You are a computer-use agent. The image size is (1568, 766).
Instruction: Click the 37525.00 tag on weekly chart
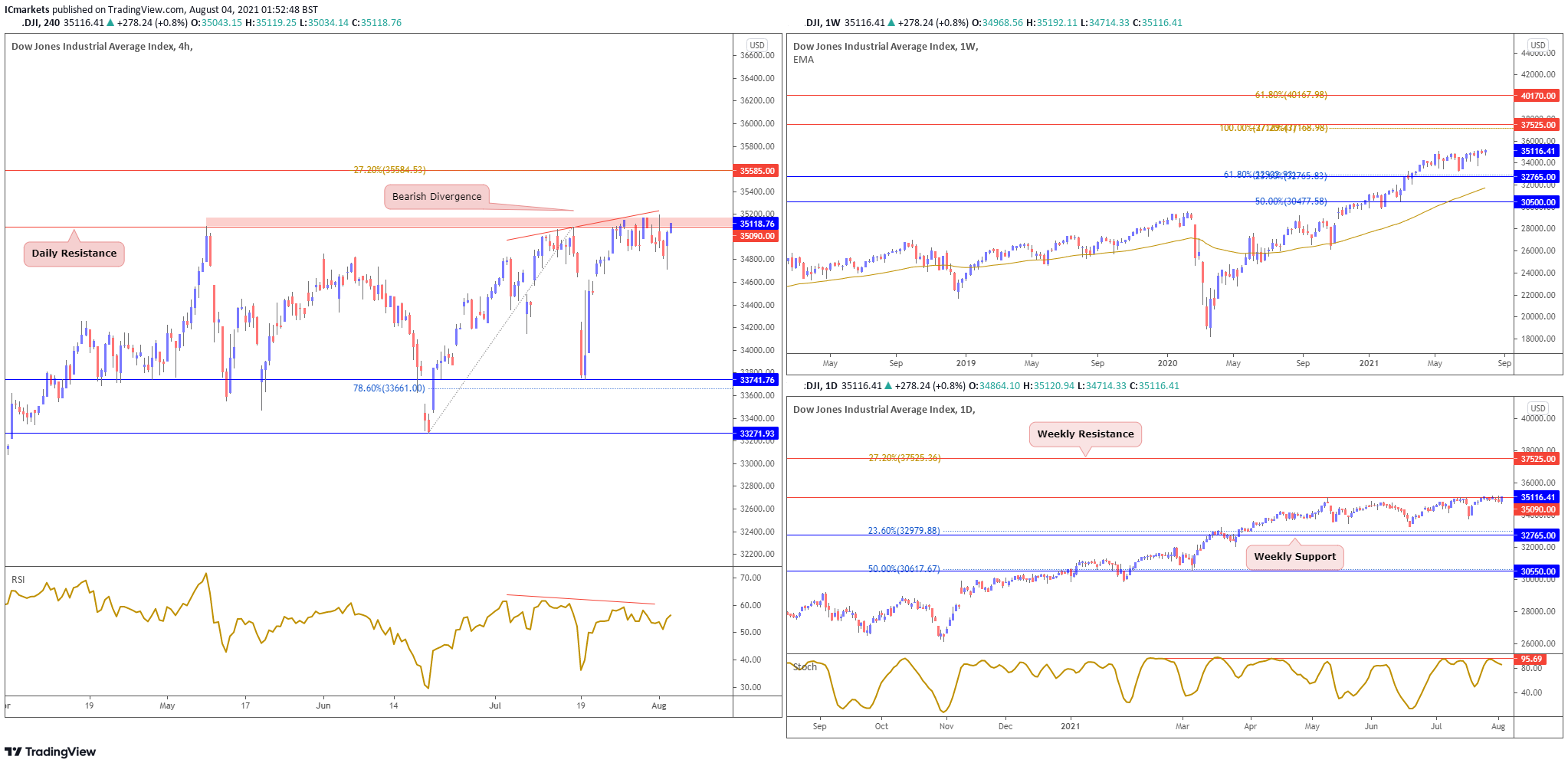1538,125
